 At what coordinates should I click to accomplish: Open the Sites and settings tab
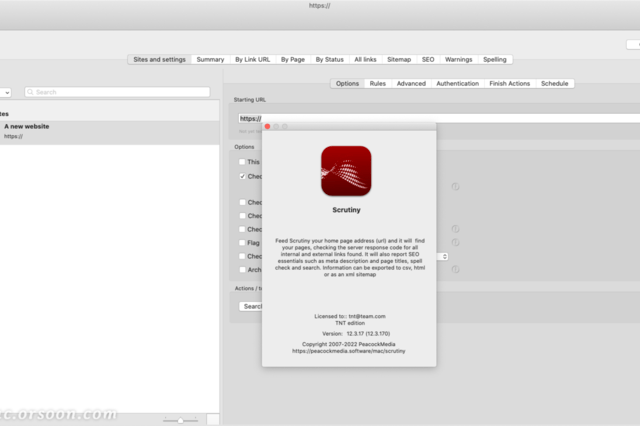159,60
